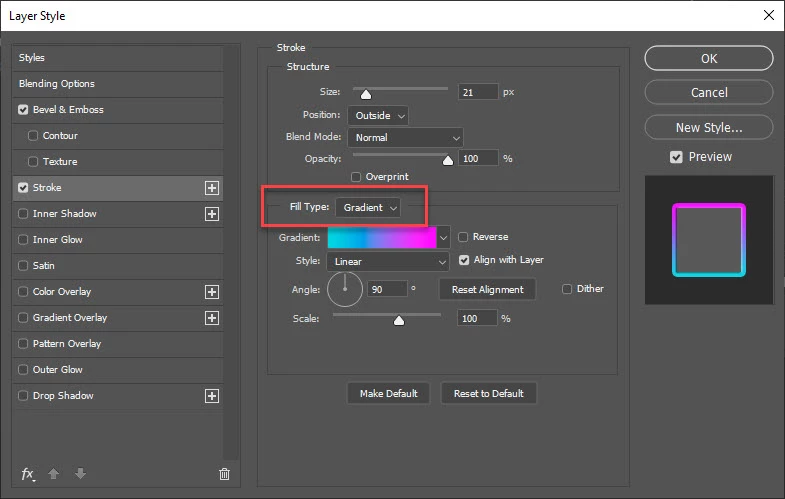Uncheck Bevel & Emboss effect
This screenshot has width=785, height=499.
tap(23, 110)
